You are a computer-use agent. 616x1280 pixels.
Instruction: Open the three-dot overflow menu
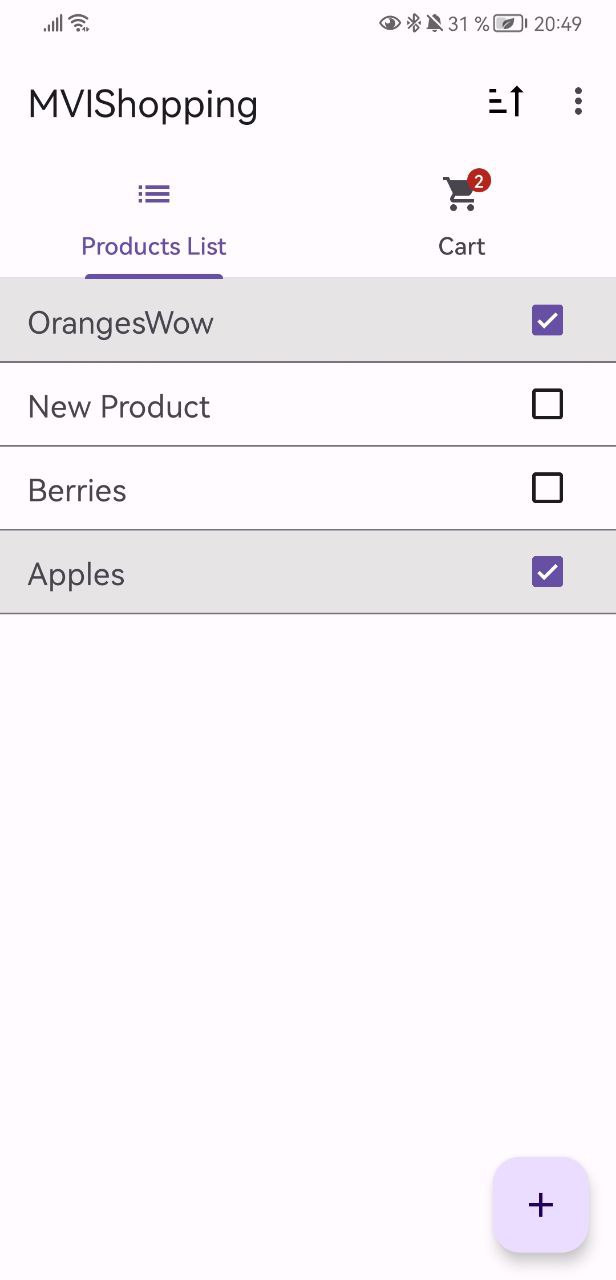pyautogui.click(x=578, y=100)
